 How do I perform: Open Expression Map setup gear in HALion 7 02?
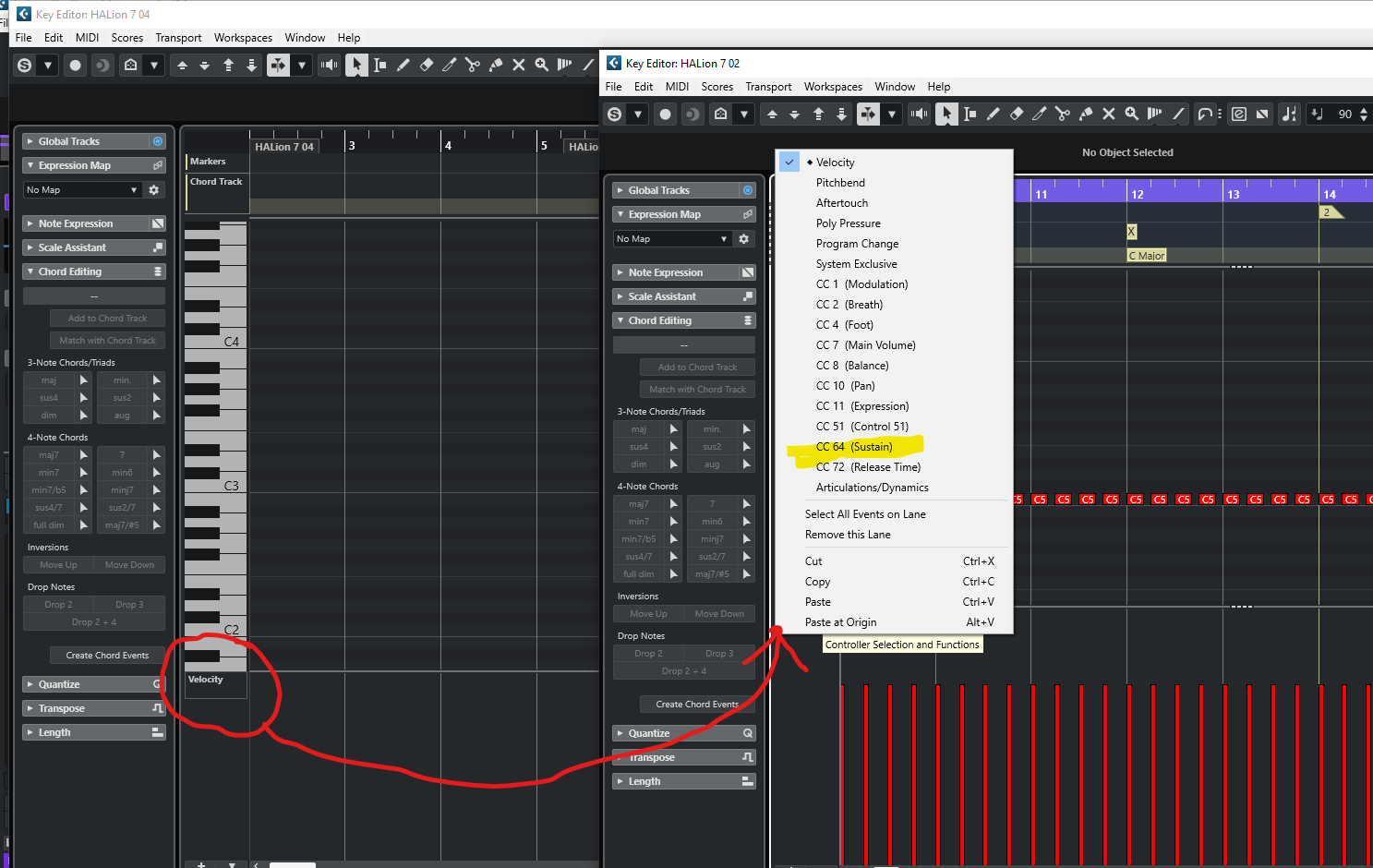point(744,238)
